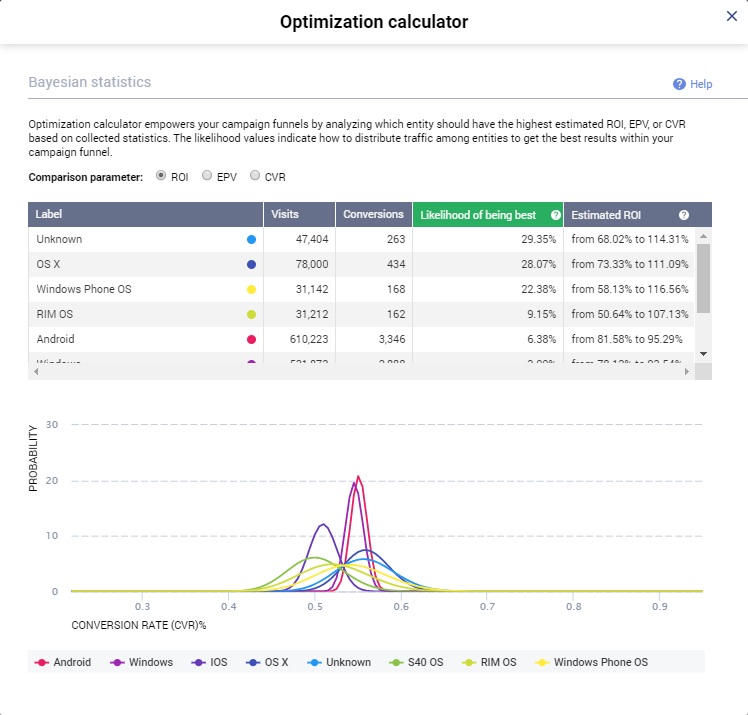
Task: Click the Label column header
Action: pyautogui.click(x=145, y=215)
